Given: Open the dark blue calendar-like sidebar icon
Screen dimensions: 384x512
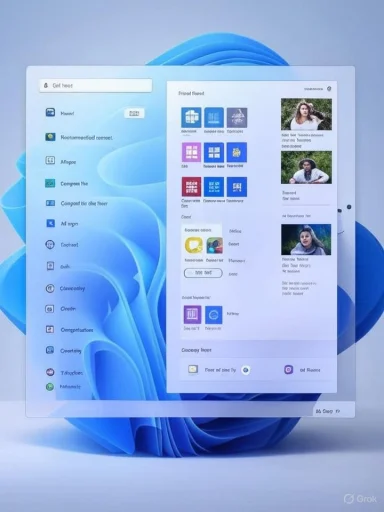Looking at the screenshot, I should (x=50, y=112).
